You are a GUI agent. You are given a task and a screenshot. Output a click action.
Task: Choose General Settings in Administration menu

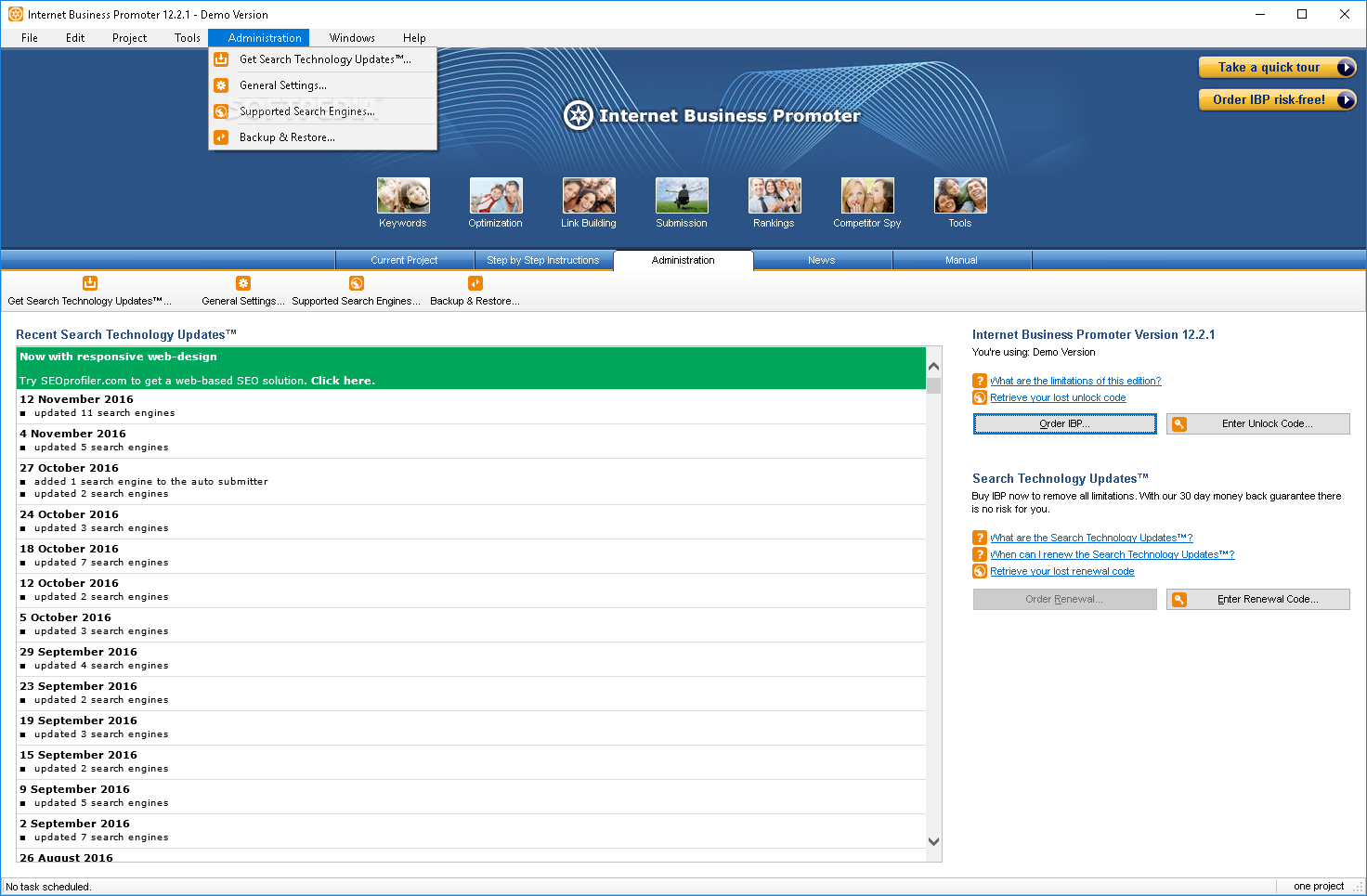(323, 85)
